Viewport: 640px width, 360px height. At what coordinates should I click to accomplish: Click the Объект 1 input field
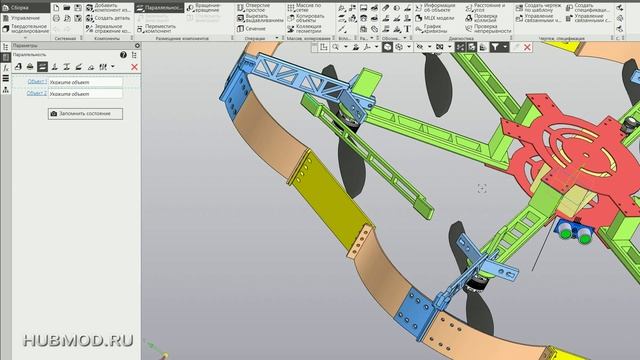(86, 82)
